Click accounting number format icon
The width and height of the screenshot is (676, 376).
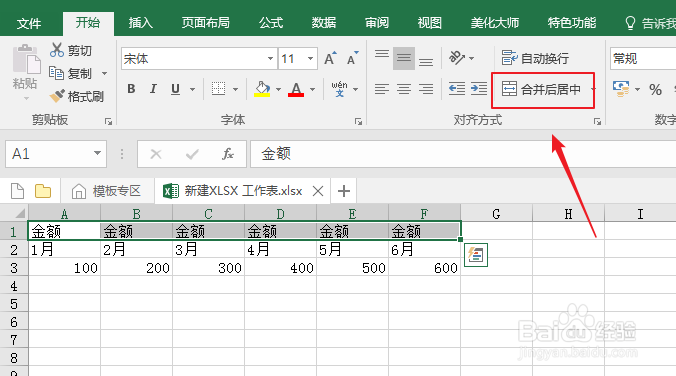click(x=621, y=89)
